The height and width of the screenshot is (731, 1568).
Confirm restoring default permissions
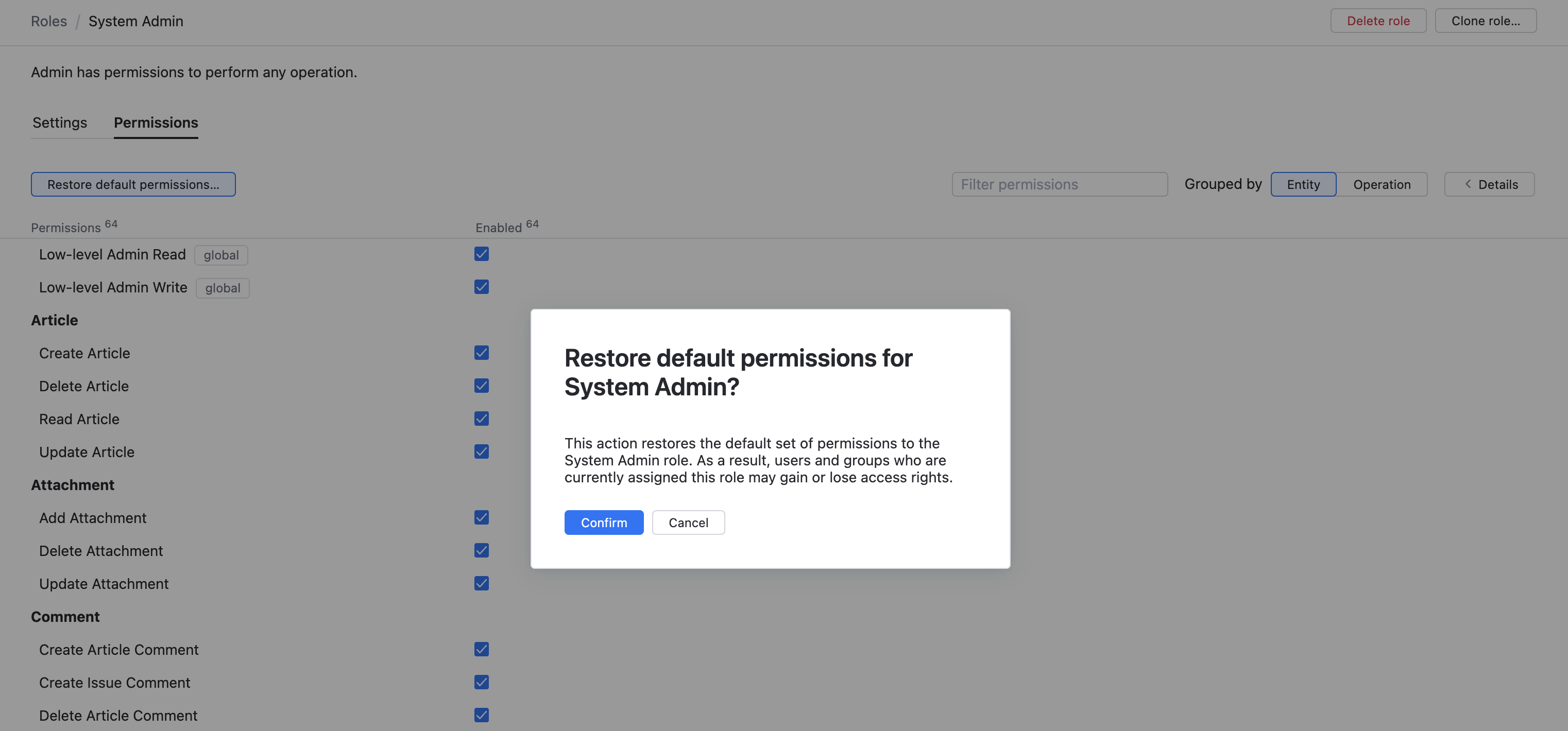pos(603,522)
